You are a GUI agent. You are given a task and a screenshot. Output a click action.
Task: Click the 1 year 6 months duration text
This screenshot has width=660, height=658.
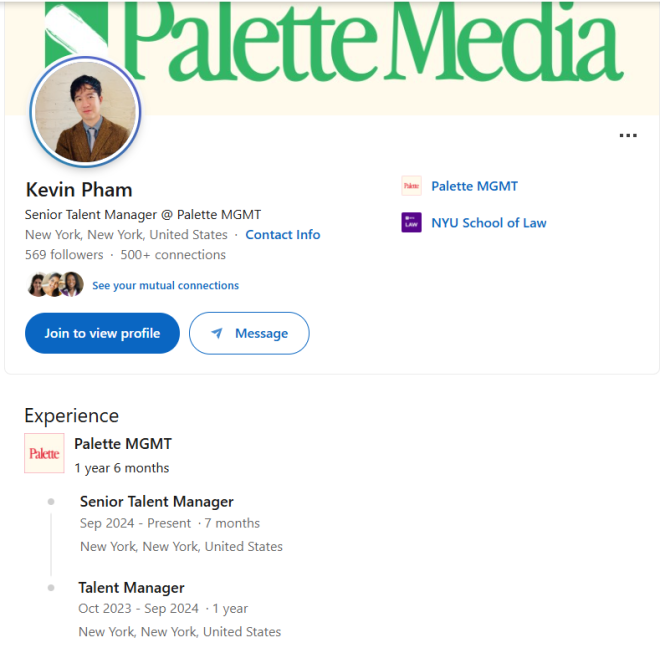point(122,468)
